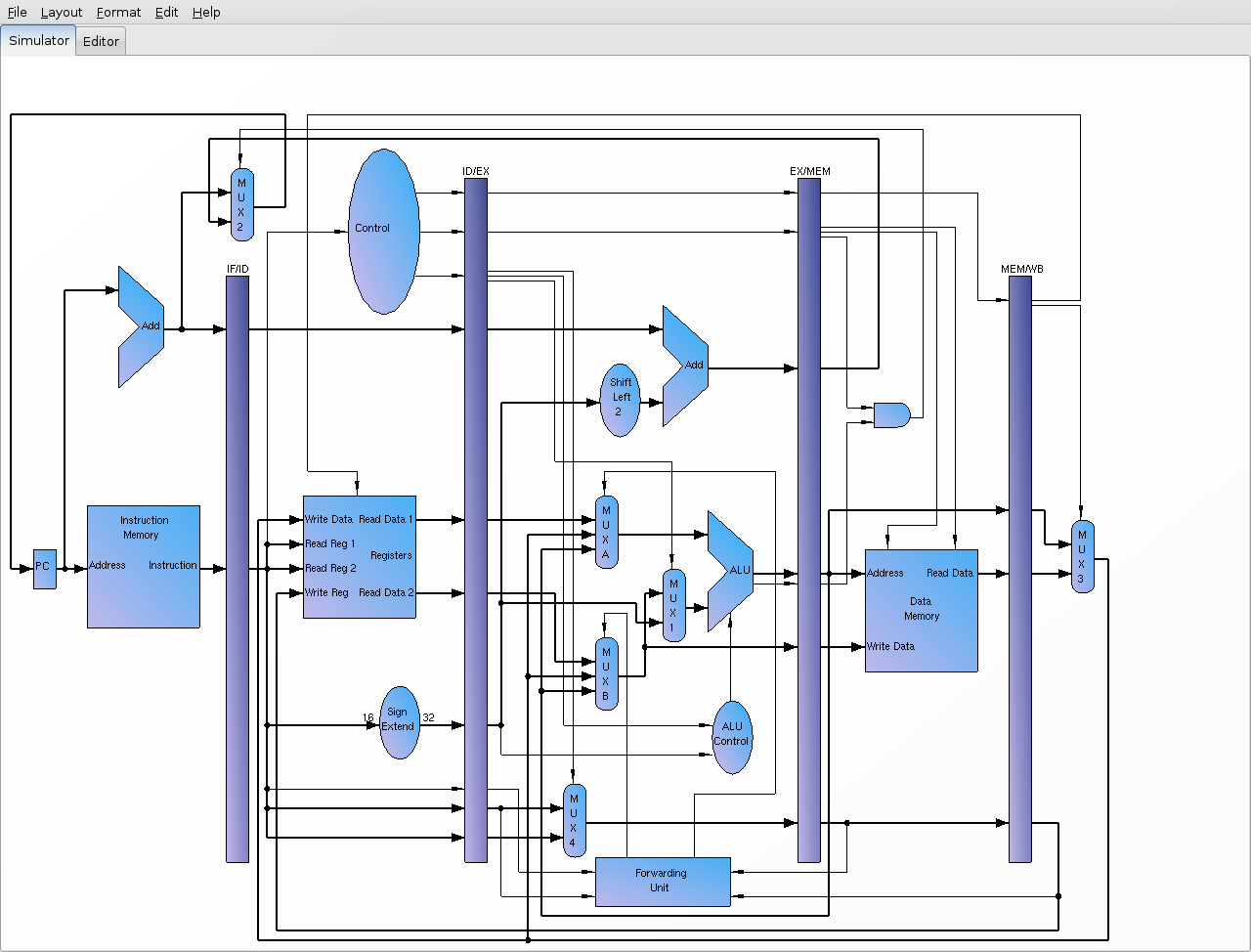Viewport: 1251px width, 952px height.
Task: Click the Write Reg port label
Action: coord(326,592)
